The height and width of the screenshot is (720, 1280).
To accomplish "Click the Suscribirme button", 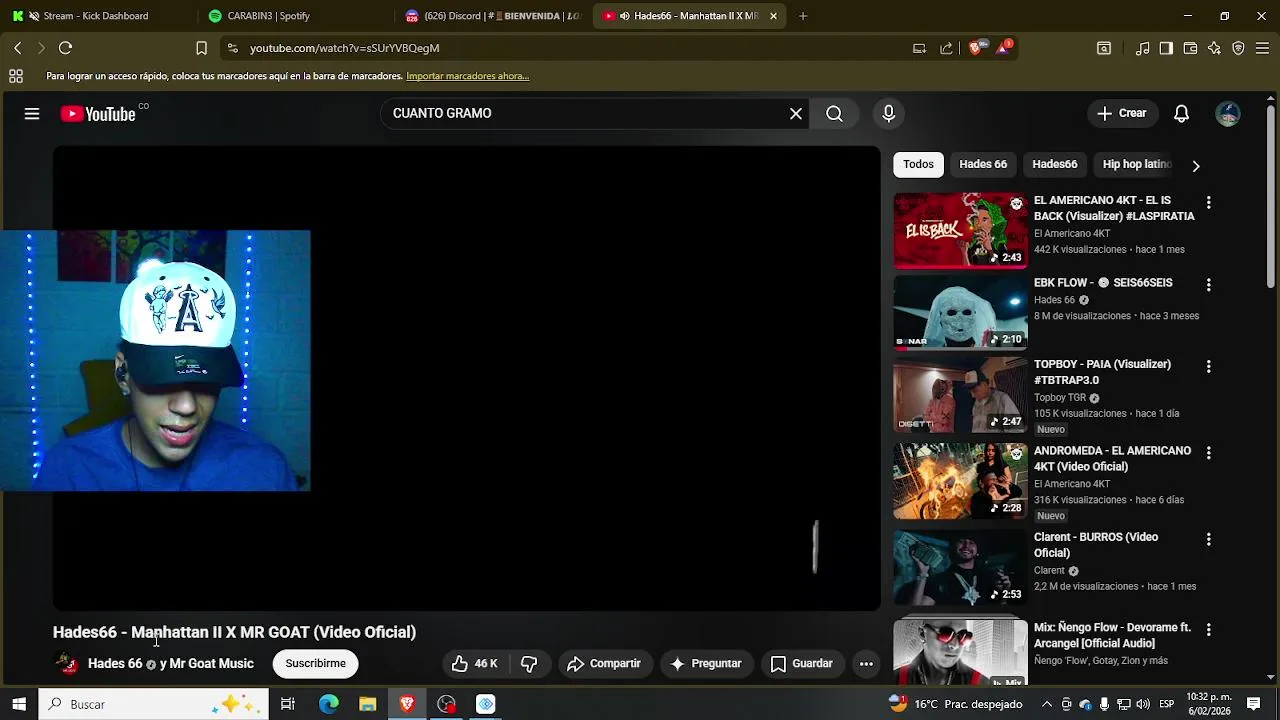I will 315,663.
